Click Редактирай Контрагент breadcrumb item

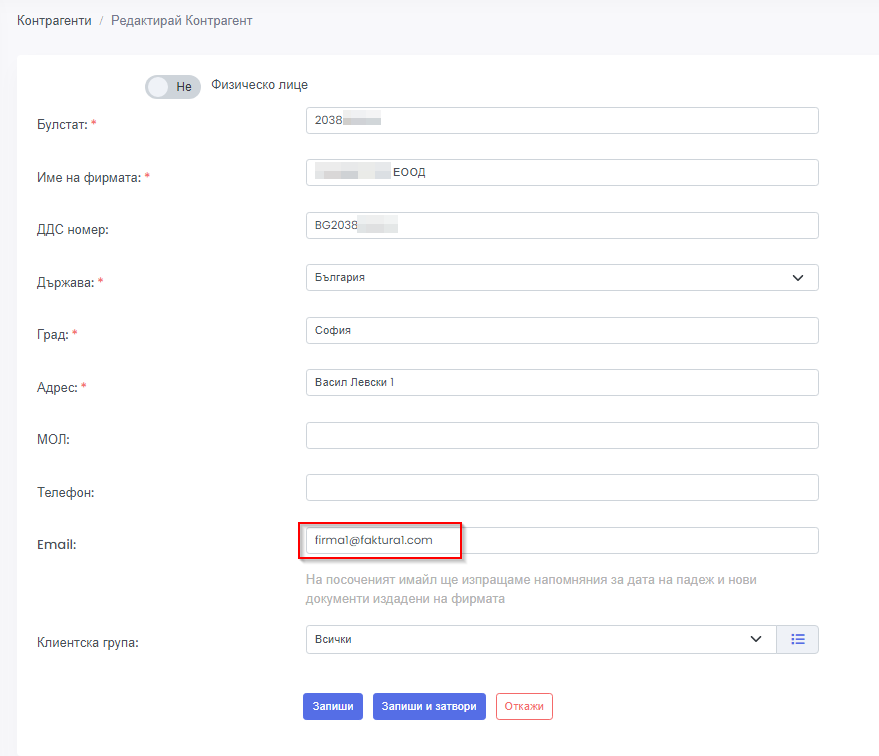coord(181,21)
